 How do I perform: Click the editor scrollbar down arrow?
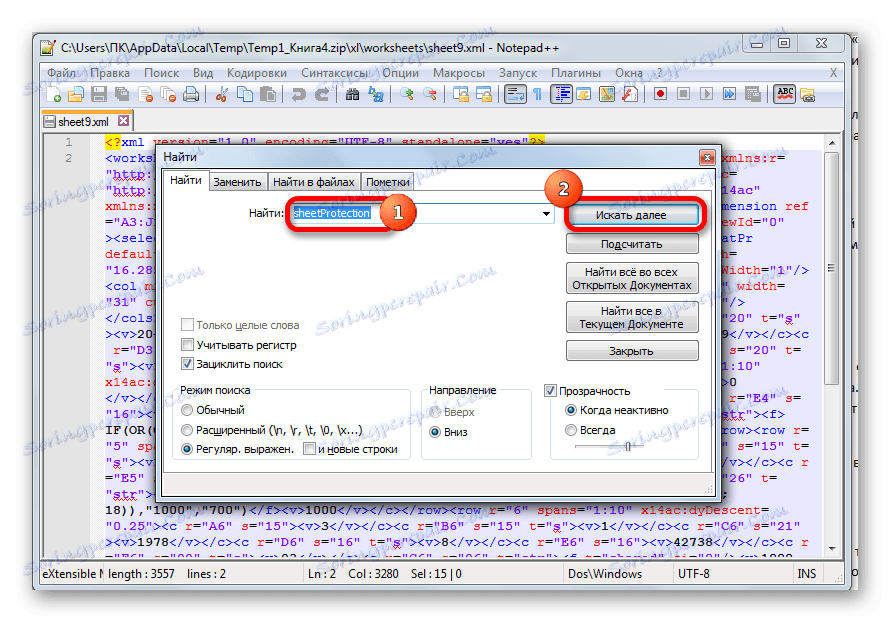tap(832, 549)
